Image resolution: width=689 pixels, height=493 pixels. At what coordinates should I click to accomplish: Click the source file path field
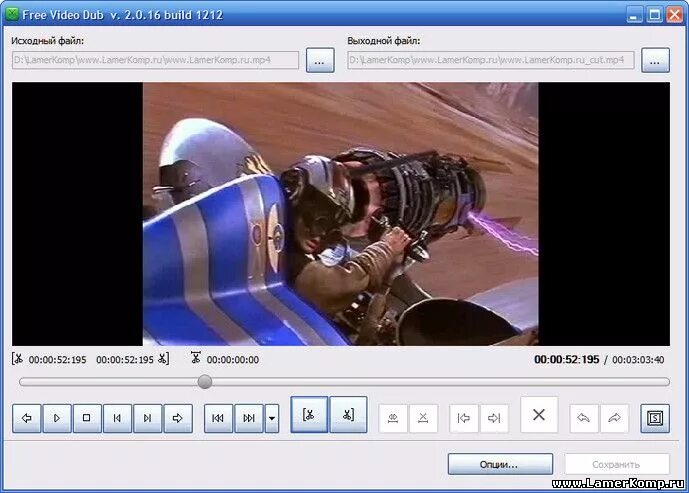point(156,60)
